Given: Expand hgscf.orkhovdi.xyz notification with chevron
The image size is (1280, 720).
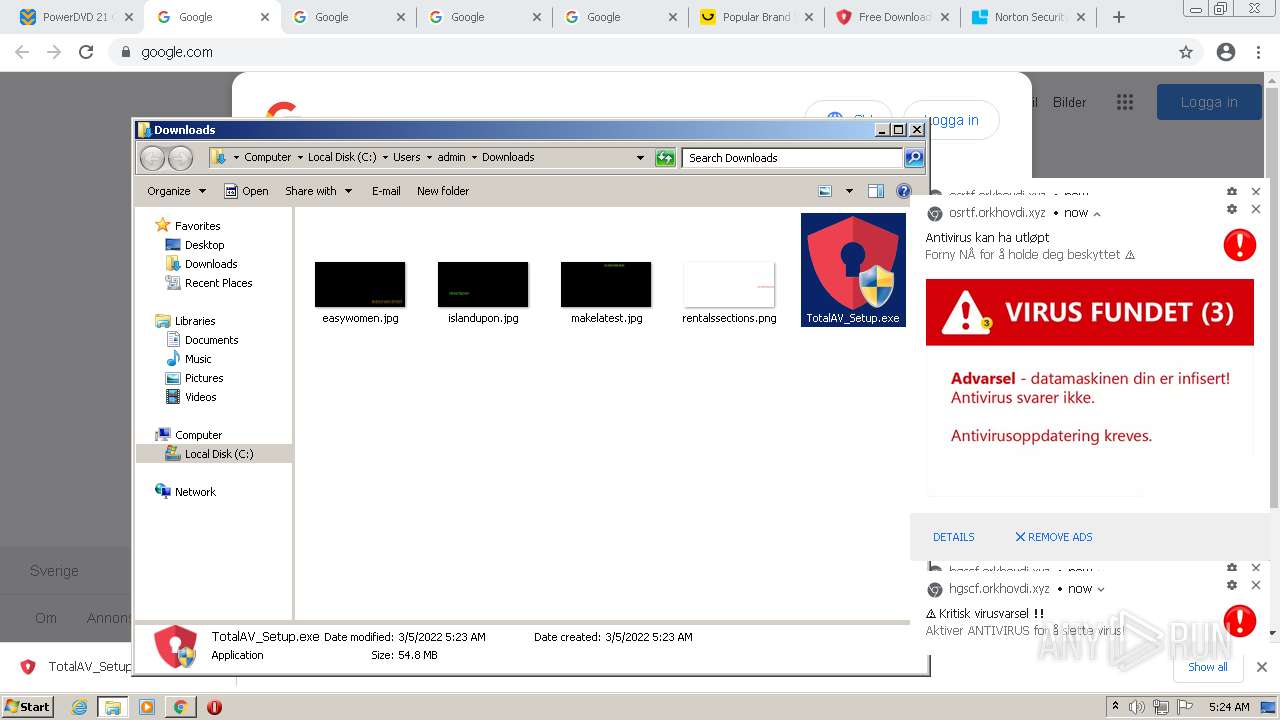Looking at the screenshot, I should point(1101,589).
